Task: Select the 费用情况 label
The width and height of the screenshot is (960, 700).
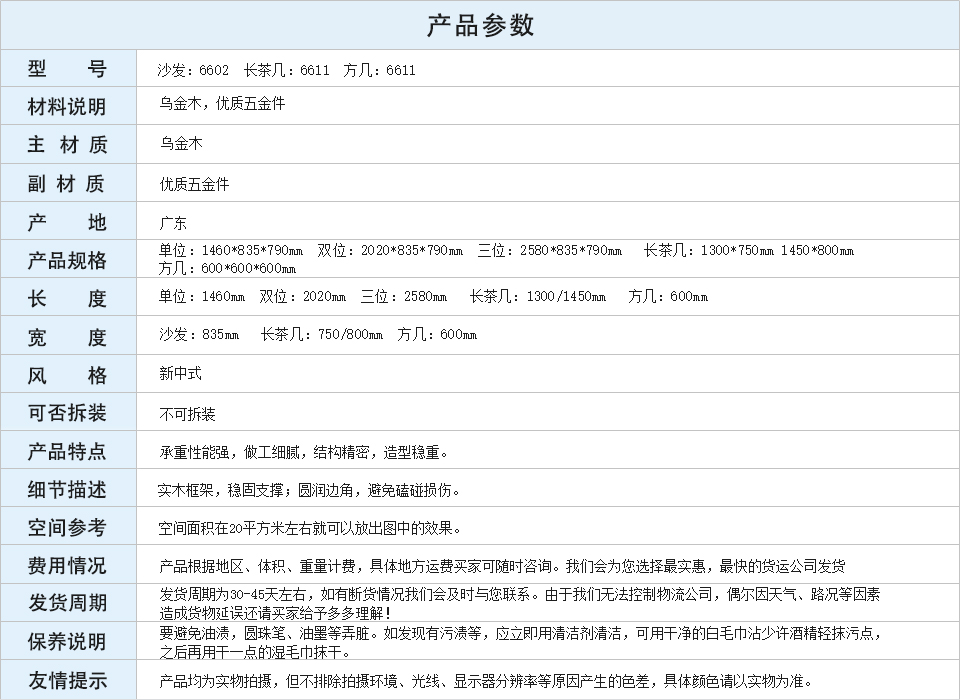Action: tap(67, 565)
